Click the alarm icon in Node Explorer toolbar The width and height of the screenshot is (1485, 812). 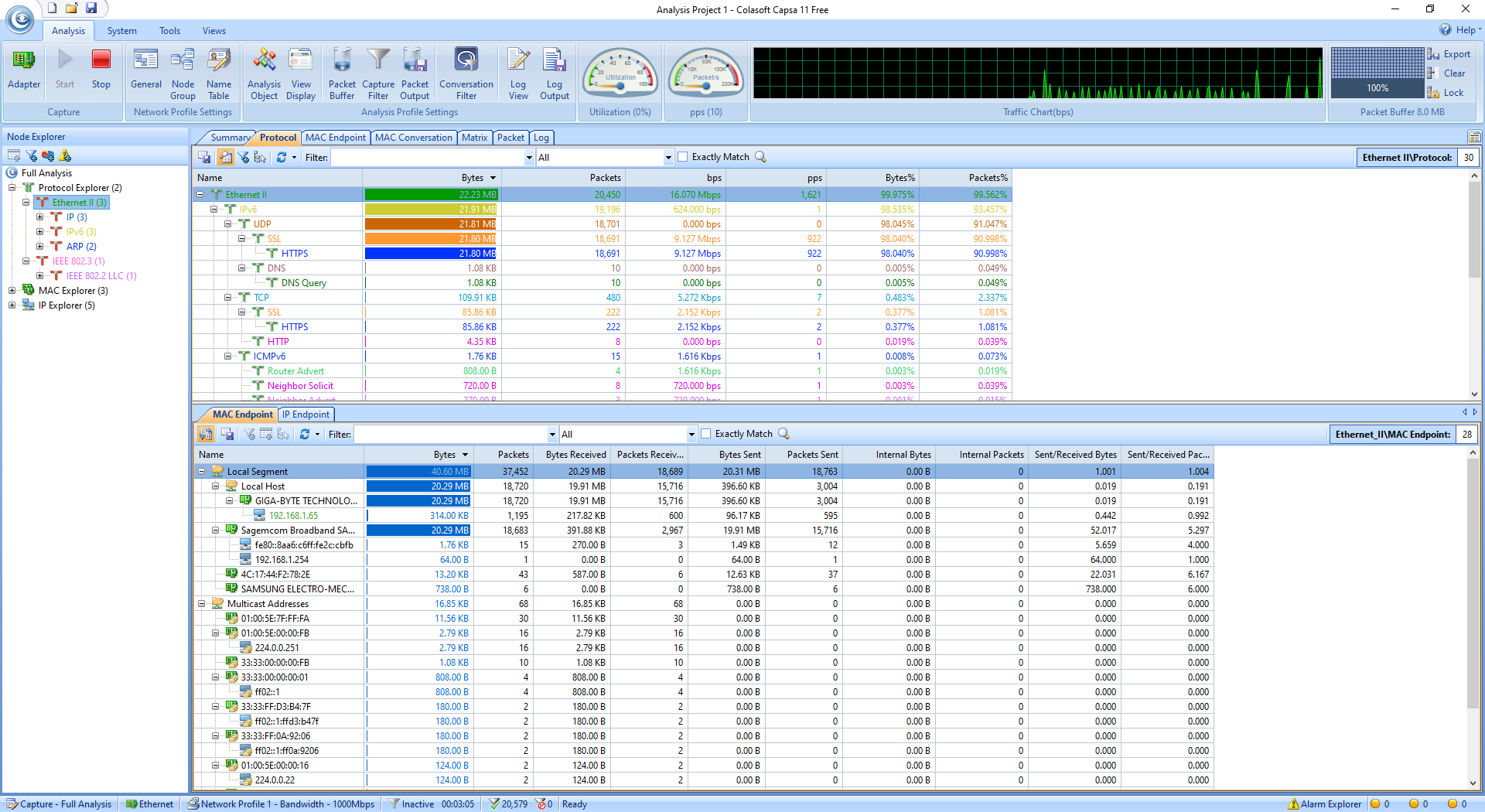[x=65, y=155]
